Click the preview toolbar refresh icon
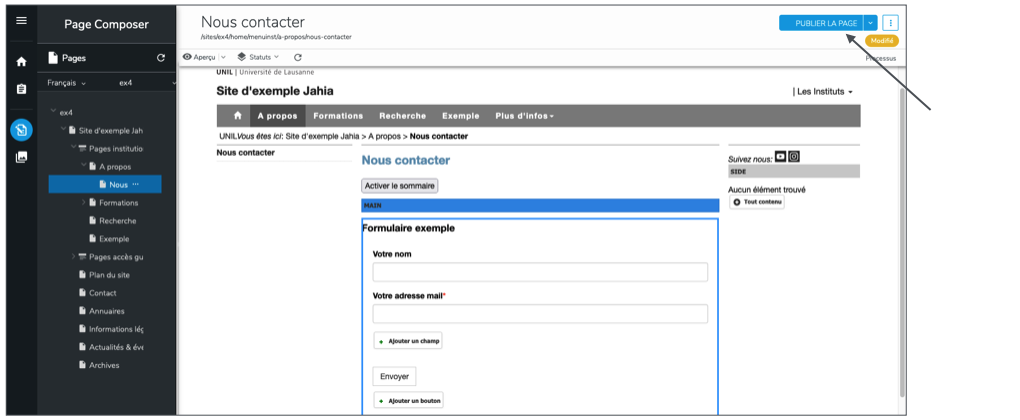Screen dimensions: 1020x420 298,57
